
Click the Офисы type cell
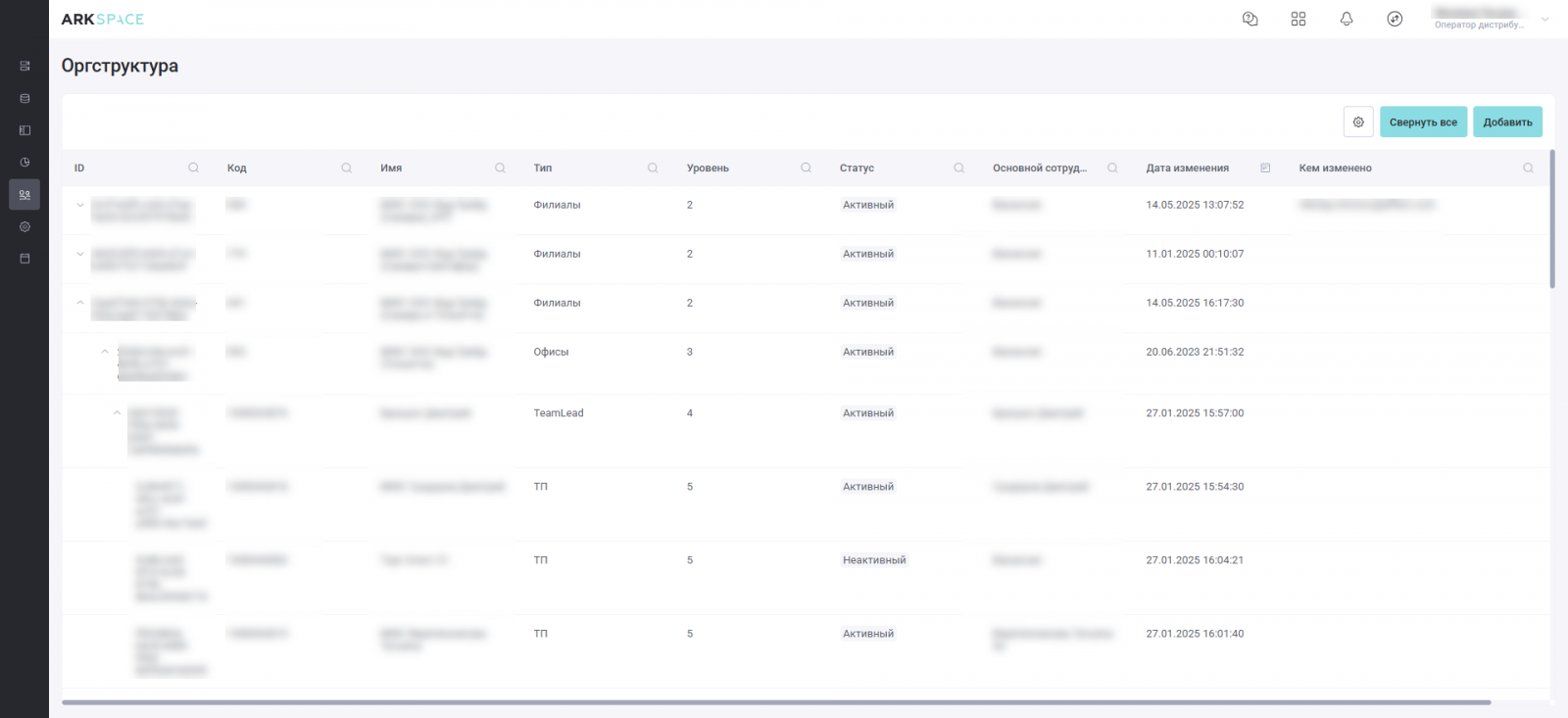[551, 352]
